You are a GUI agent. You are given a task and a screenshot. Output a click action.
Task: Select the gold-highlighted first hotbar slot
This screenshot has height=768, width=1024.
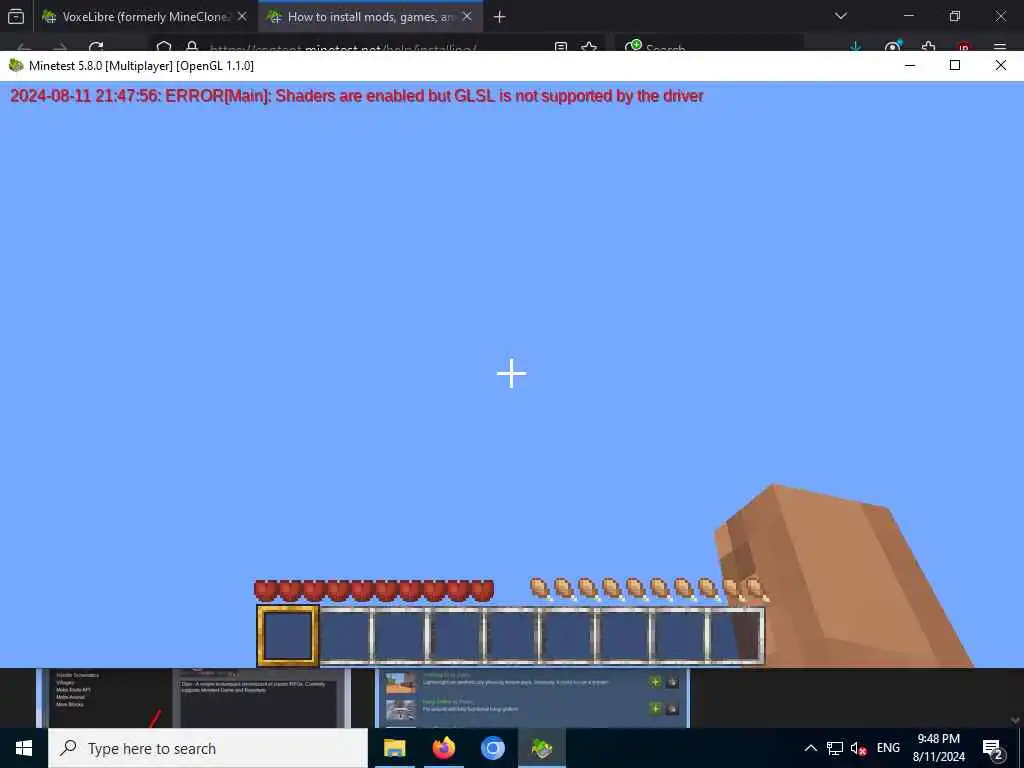[288, 635]
